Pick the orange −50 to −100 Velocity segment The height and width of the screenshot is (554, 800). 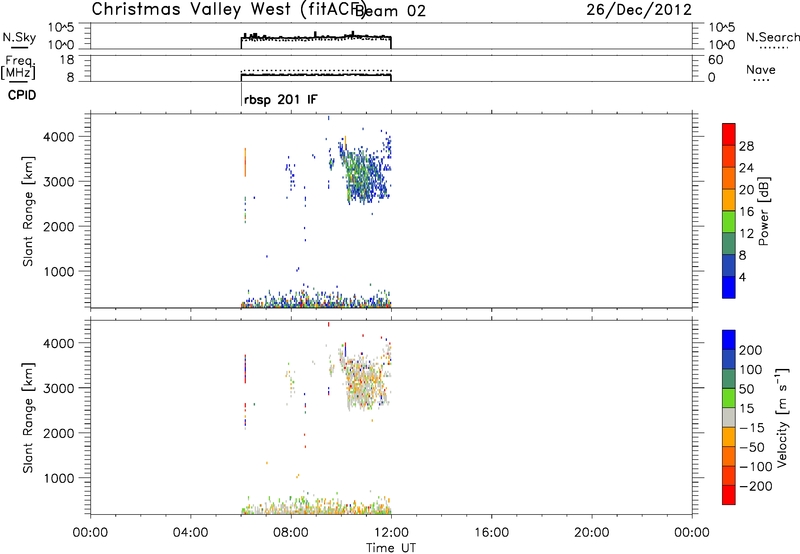[729, 457]
